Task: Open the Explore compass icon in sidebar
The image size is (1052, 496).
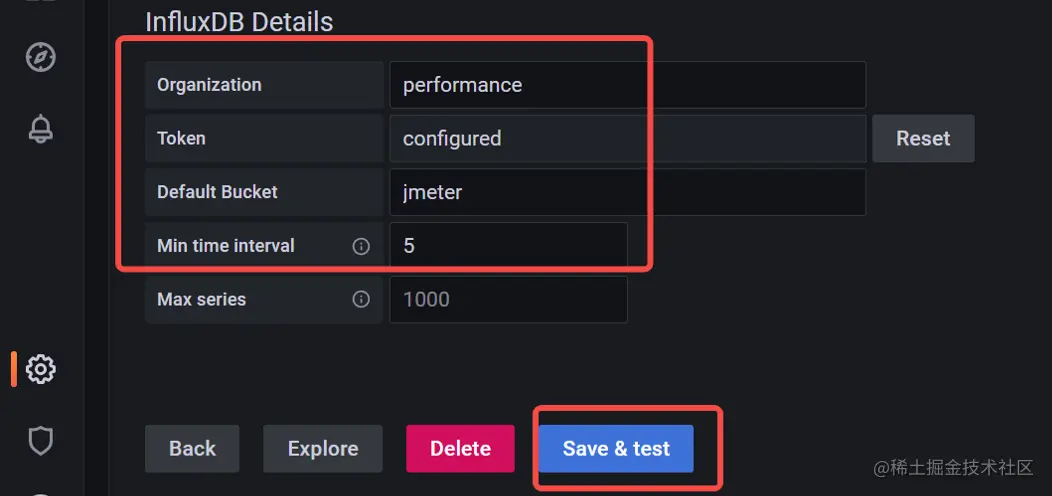Action: (41, 57)
